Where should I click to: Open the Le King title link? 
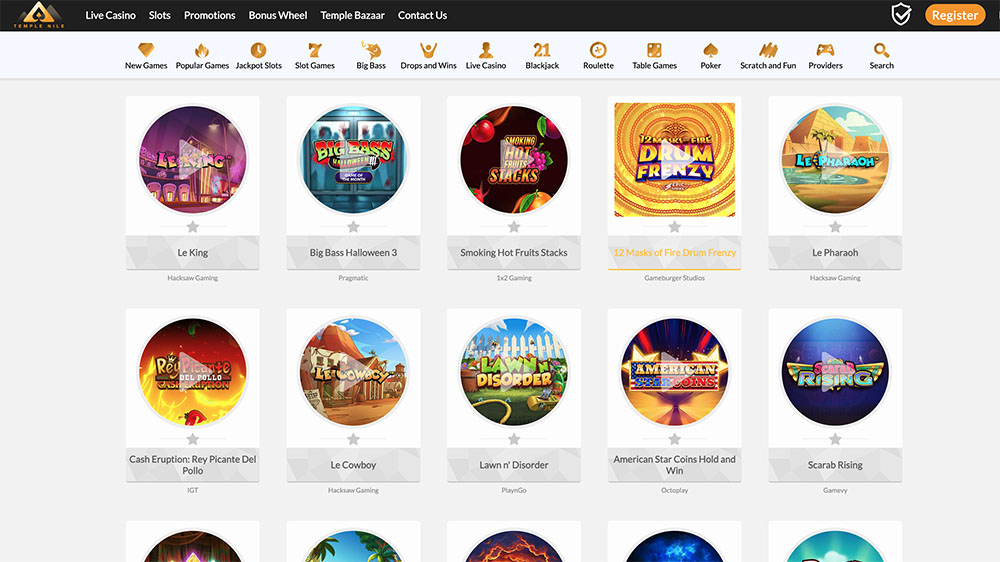tap(193, 253)
